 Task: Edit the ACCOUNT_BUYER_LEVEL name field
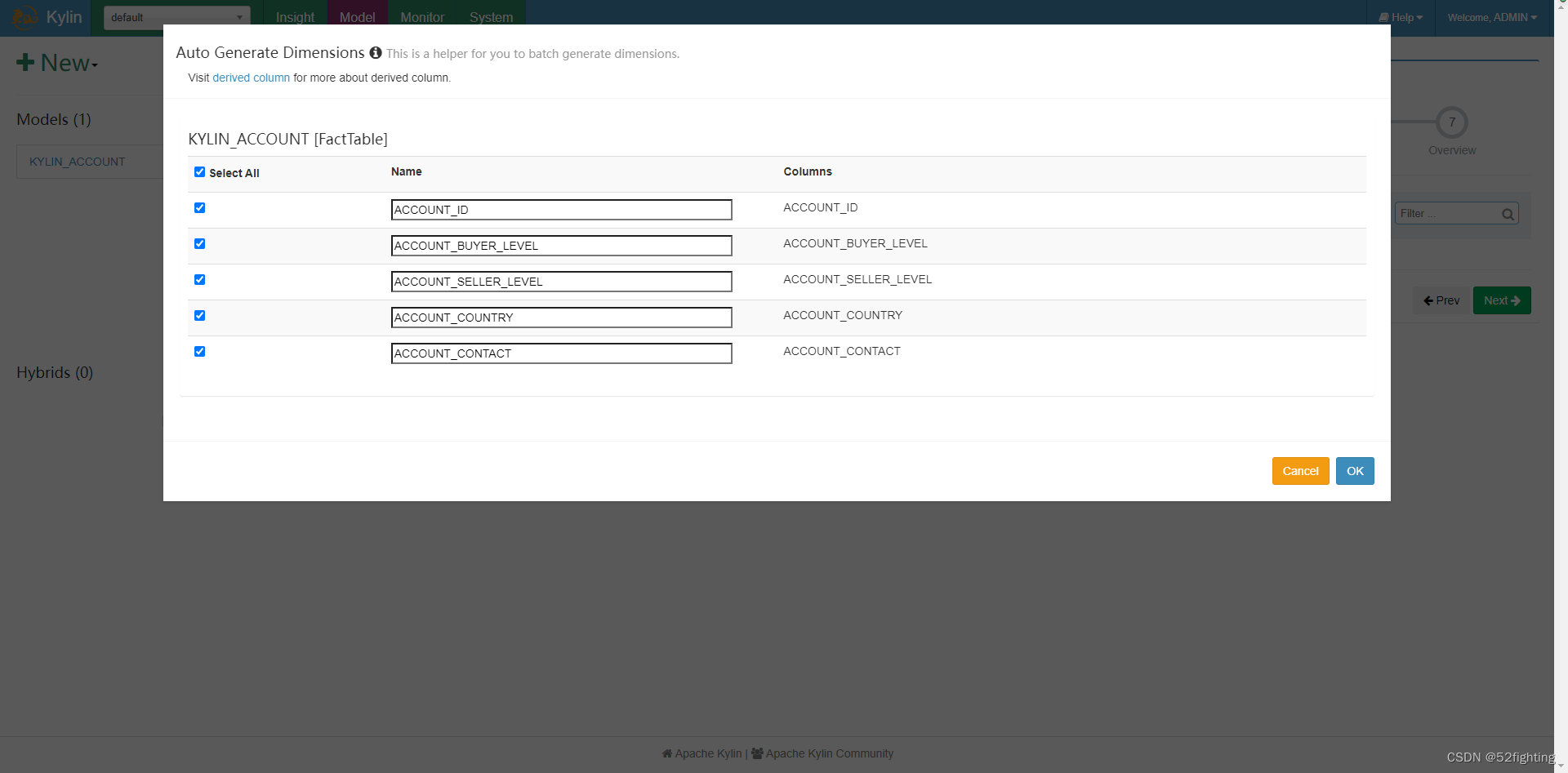tap(561, 246)
